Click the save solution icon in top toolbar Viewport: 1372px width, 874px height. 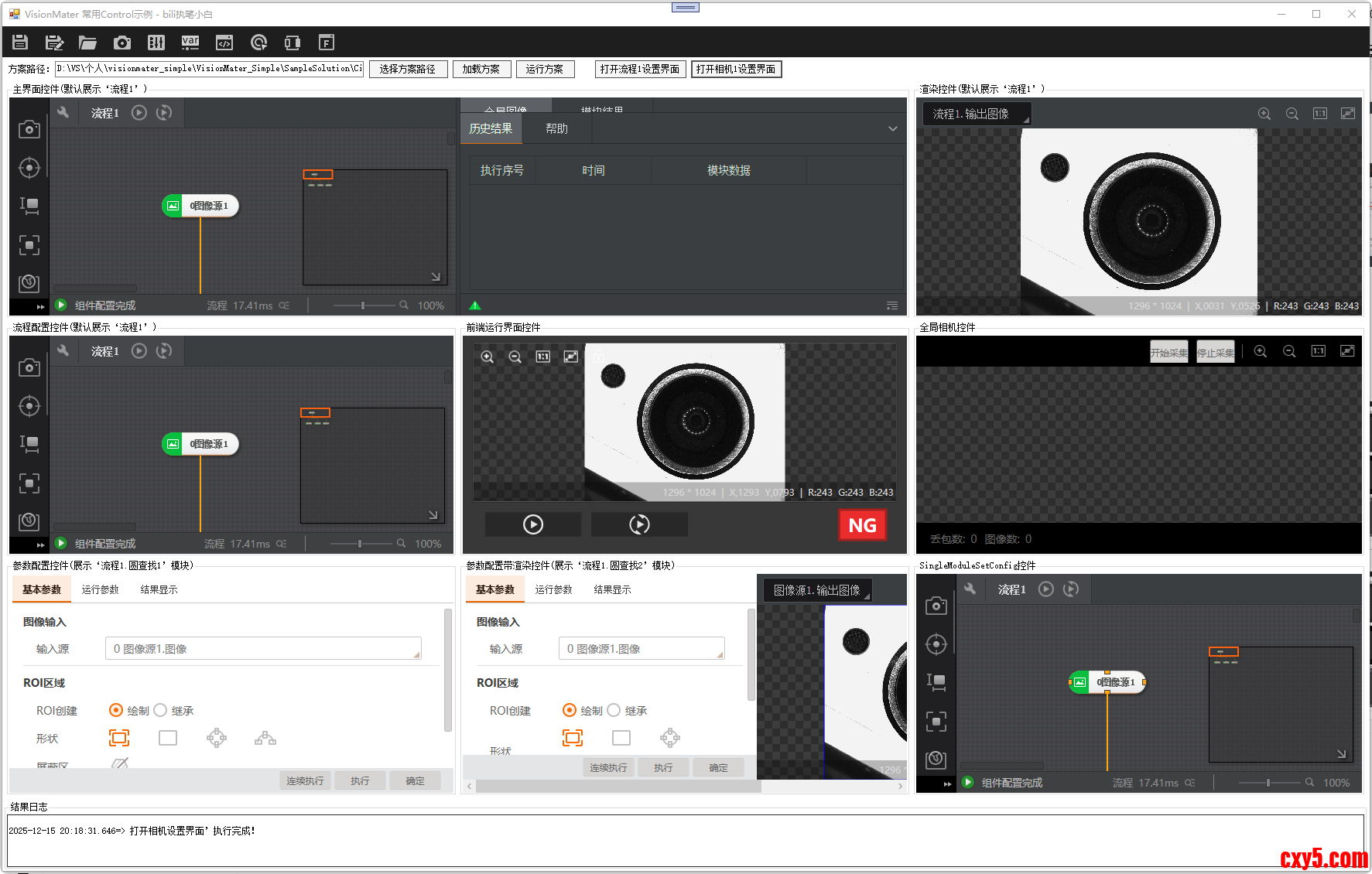pyautogui.click(x=20, y=43)
